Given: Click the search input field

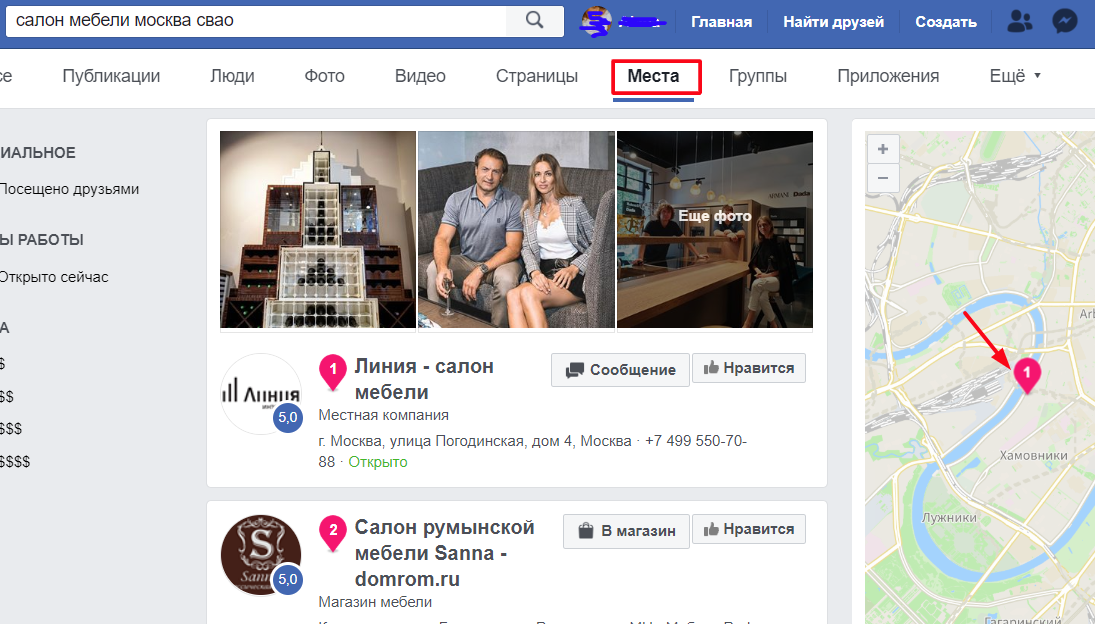Looking at the screenshot, I should 256,20.
